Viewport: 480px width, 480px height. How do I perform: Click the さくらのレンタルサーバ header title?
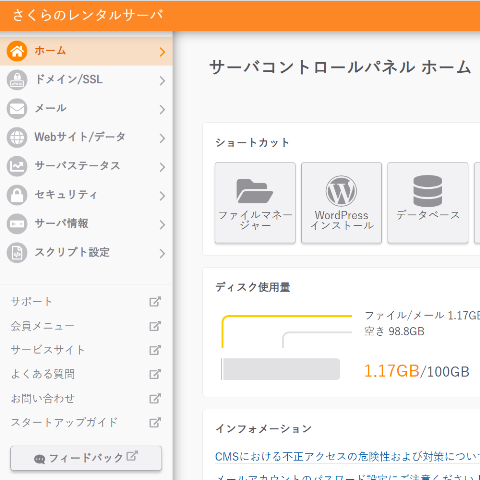[88, 15]
